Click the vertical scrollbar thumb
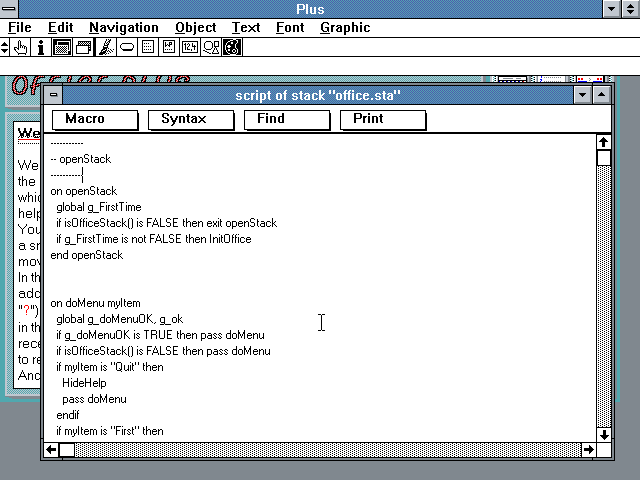Image resolution: width=640 pixels, height=480 pixels. pyautogui.click(x=604, y=158)
